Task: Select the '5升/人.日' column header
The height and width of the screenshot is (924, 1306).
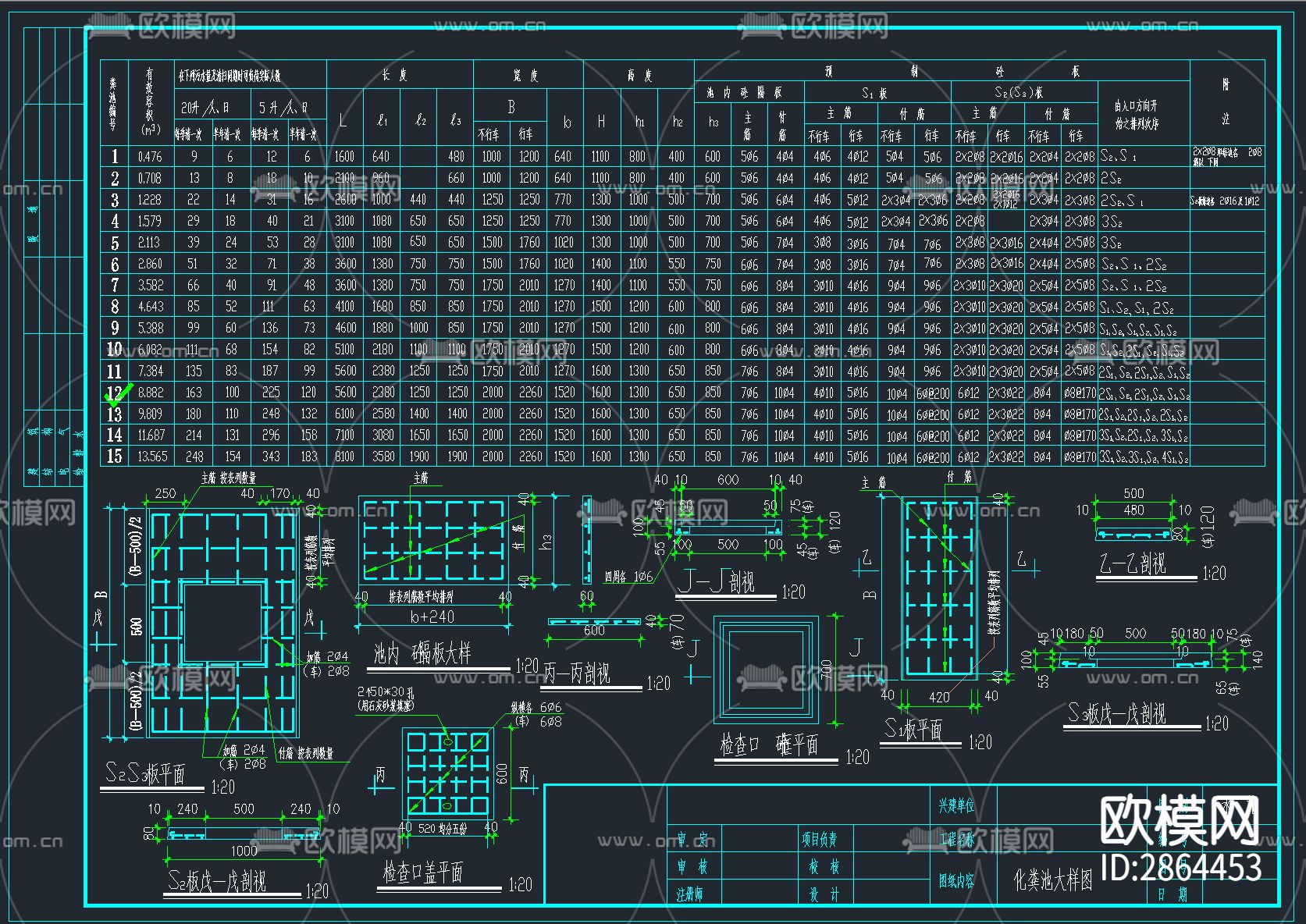Action: [283, 108]
